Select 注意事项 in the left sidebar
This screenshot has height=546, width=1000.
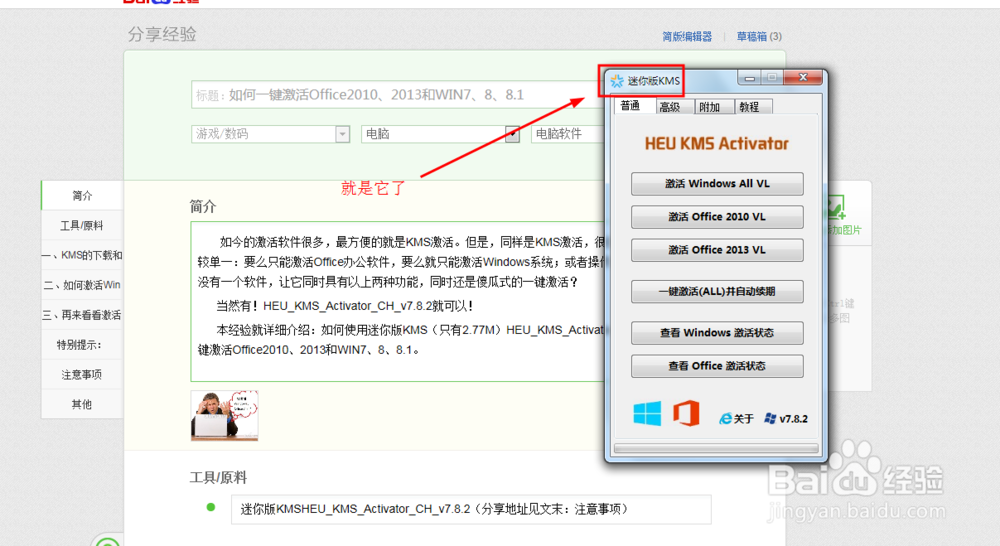pos(82,374)
